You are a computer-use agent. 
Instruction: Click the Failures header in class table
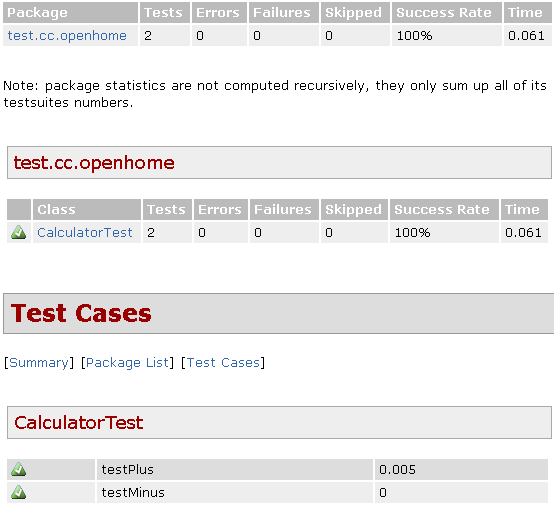point(283,210)
